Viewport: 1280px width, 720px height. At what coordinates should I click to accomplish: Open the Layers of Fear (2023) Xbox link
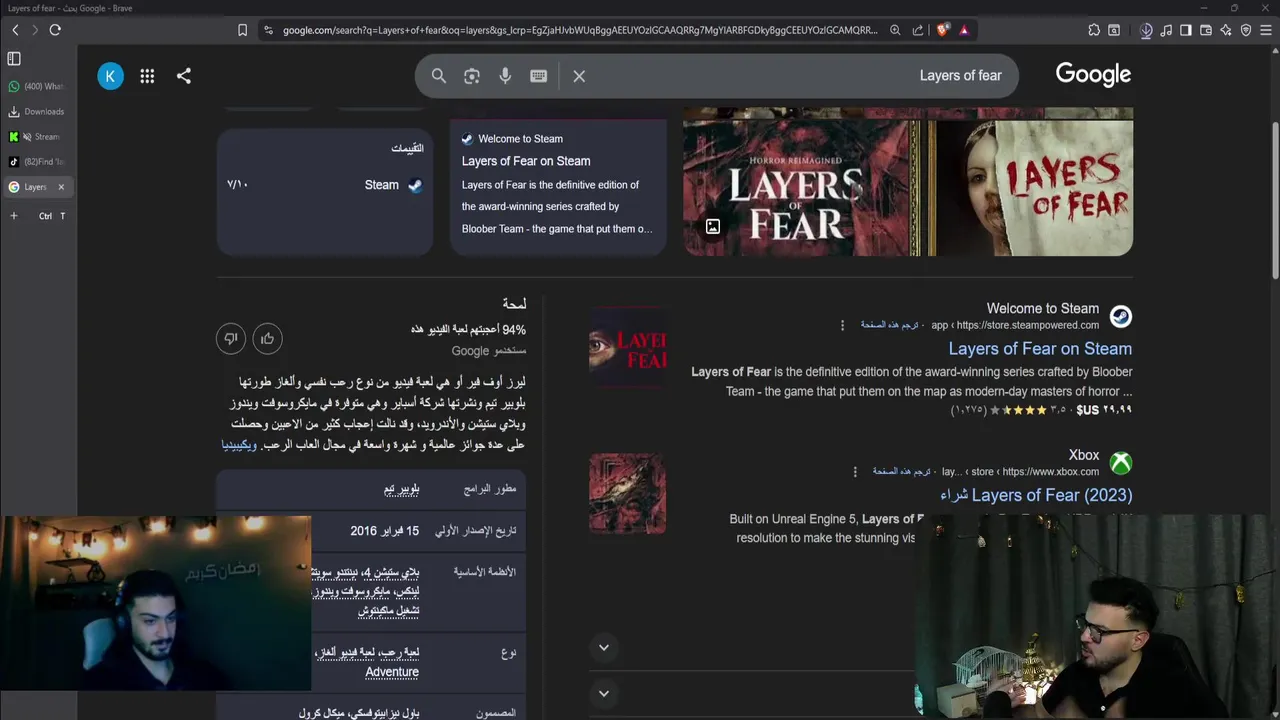[1036, 495]
